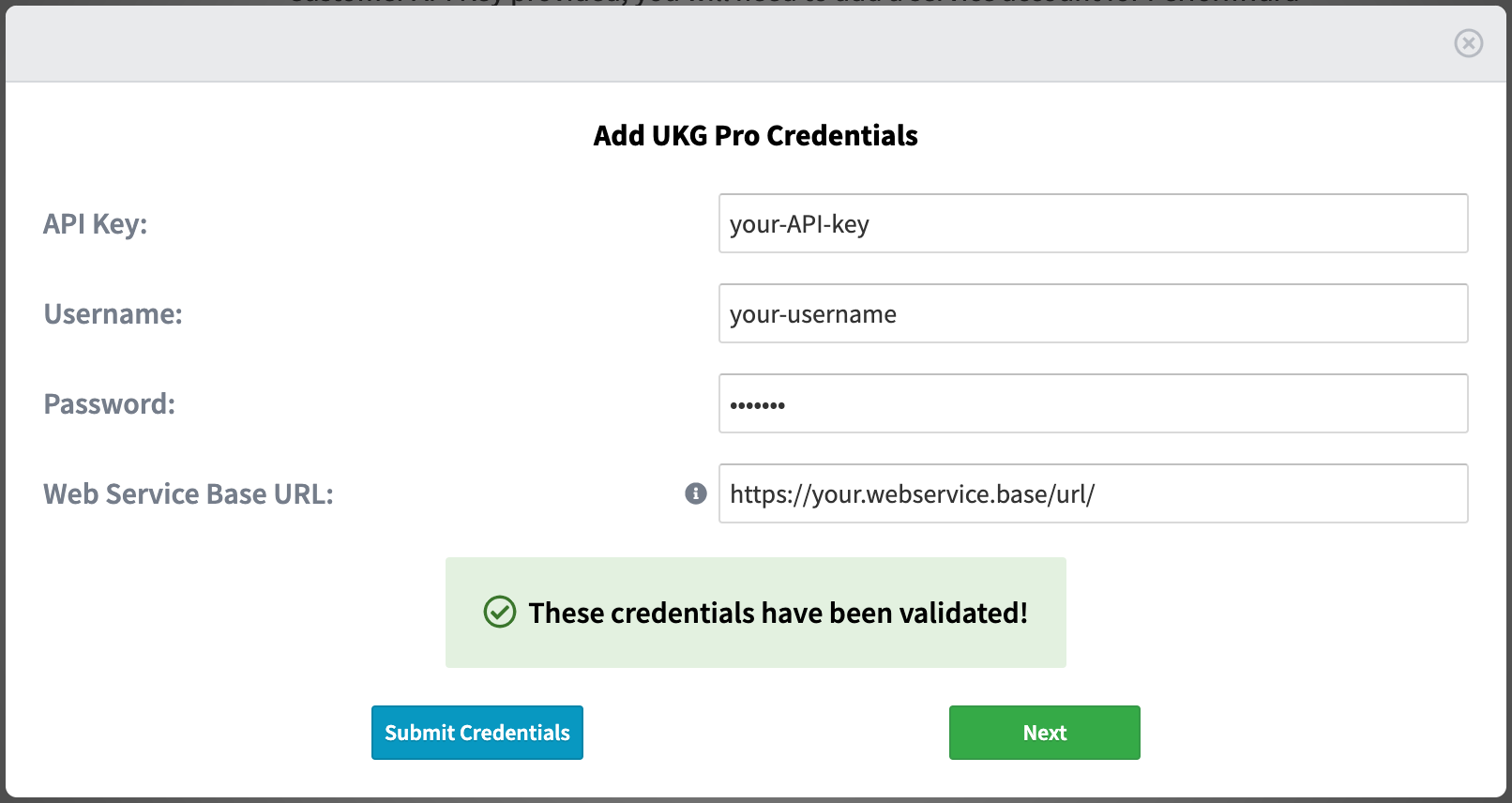
Task: Select the Password field
Action: point(1093,403)
